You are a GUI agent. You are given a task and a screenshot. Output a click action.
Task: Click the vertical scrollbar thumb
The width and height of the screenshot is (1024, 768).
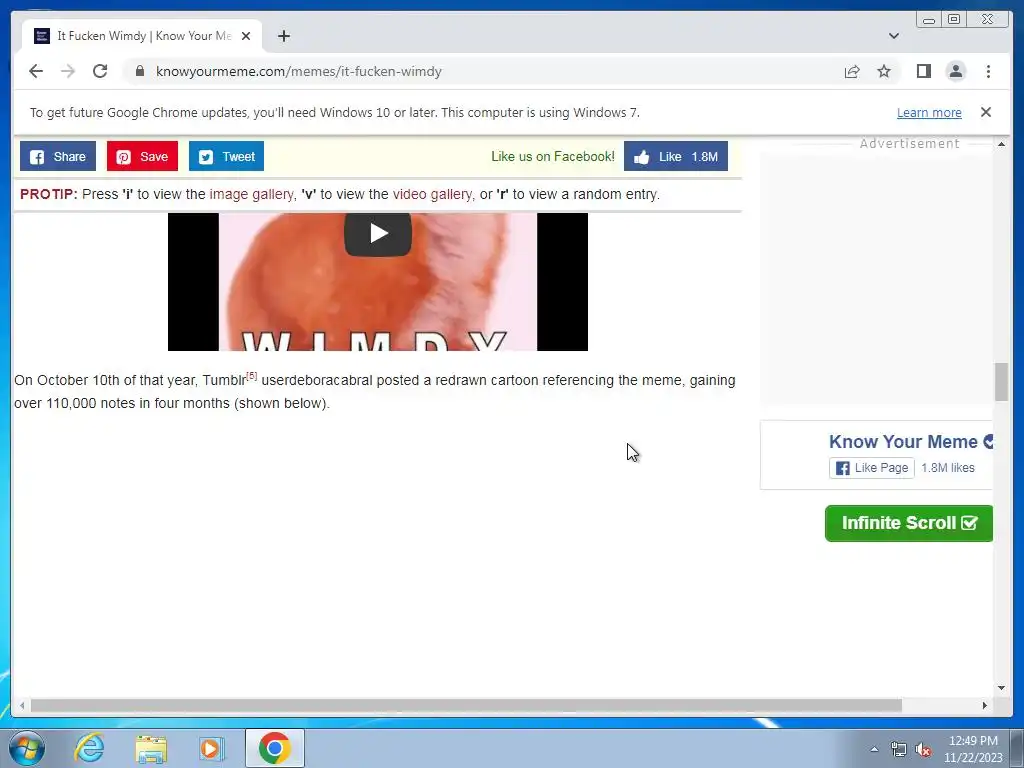point(1000,381)
